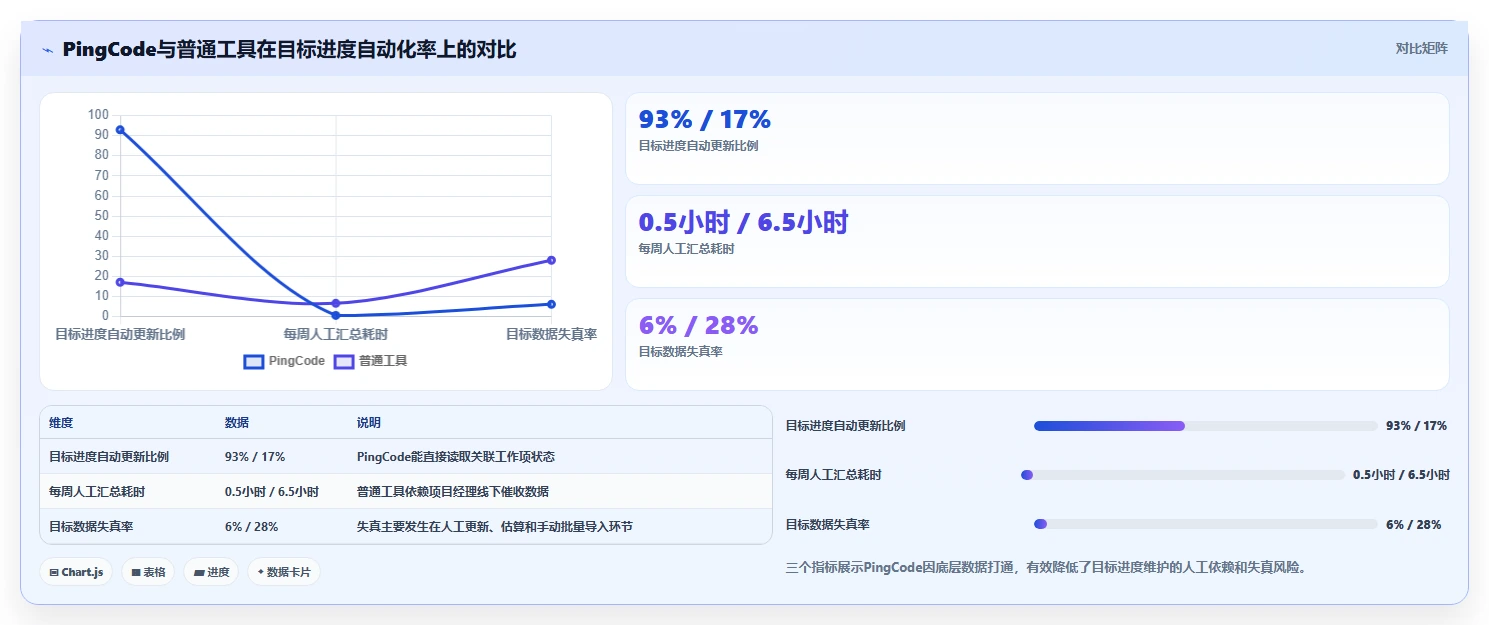Image resolution: width=1489 pixels, height=625 pixels.
Task: Click progress value 6% / 28% beside bar
Action: [x=1413, y=524]
